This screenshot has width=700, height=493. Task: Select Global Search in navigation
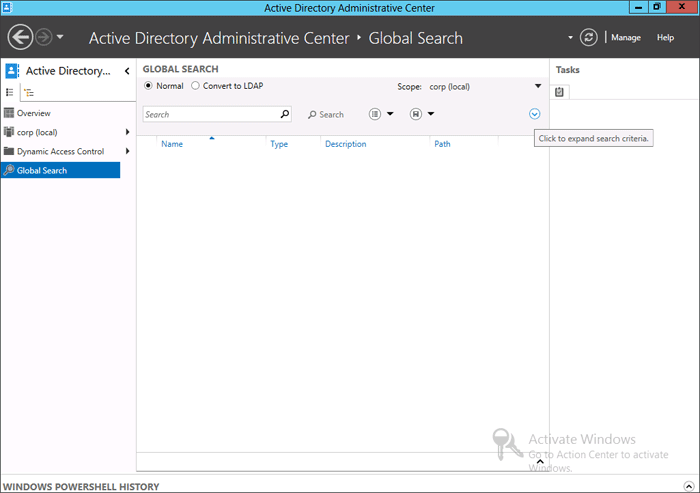(x=61, y=170)
